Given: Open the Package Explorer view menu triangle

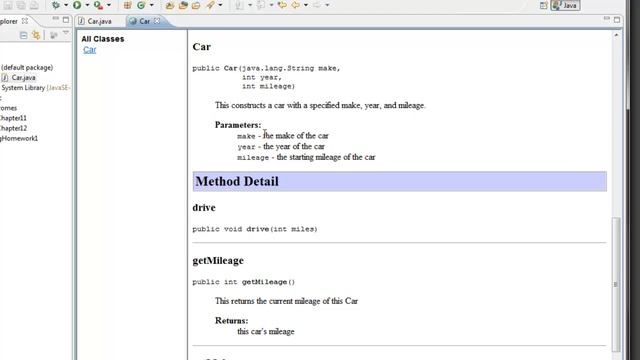Looking at the screenshot, I should pyautogui.click(x=66, y=33).
